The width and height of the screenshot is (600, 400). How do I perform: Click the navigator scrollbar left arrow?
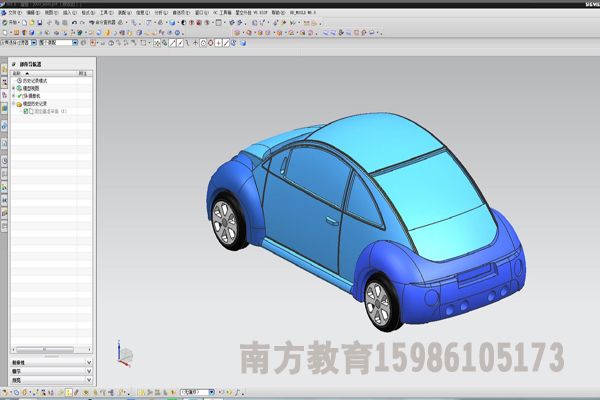pos(13,349)
